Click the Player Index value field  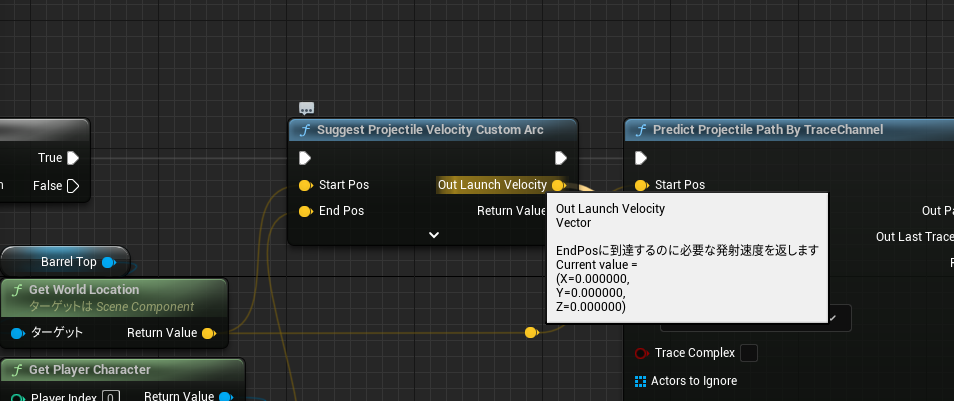(x=110, y=397)
